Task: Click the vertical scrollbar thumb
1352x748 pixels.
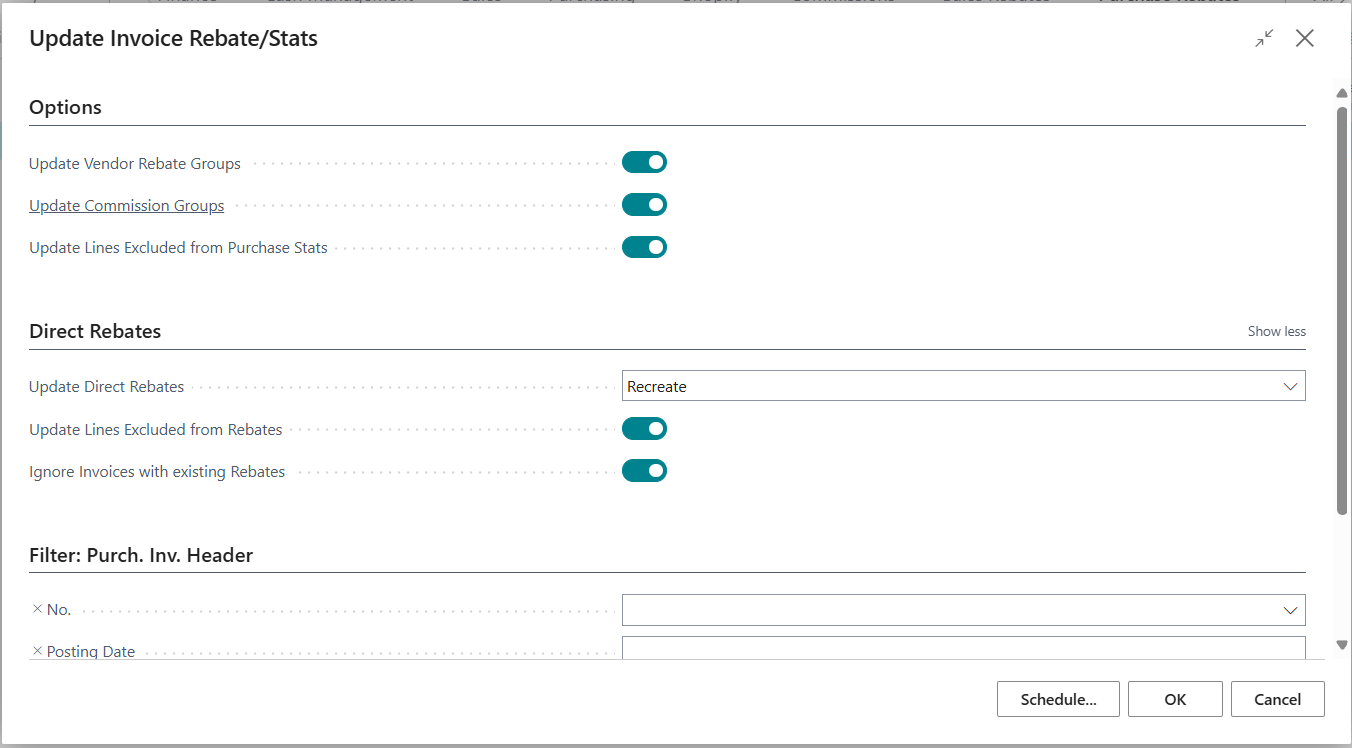Action: [1342, 310]
